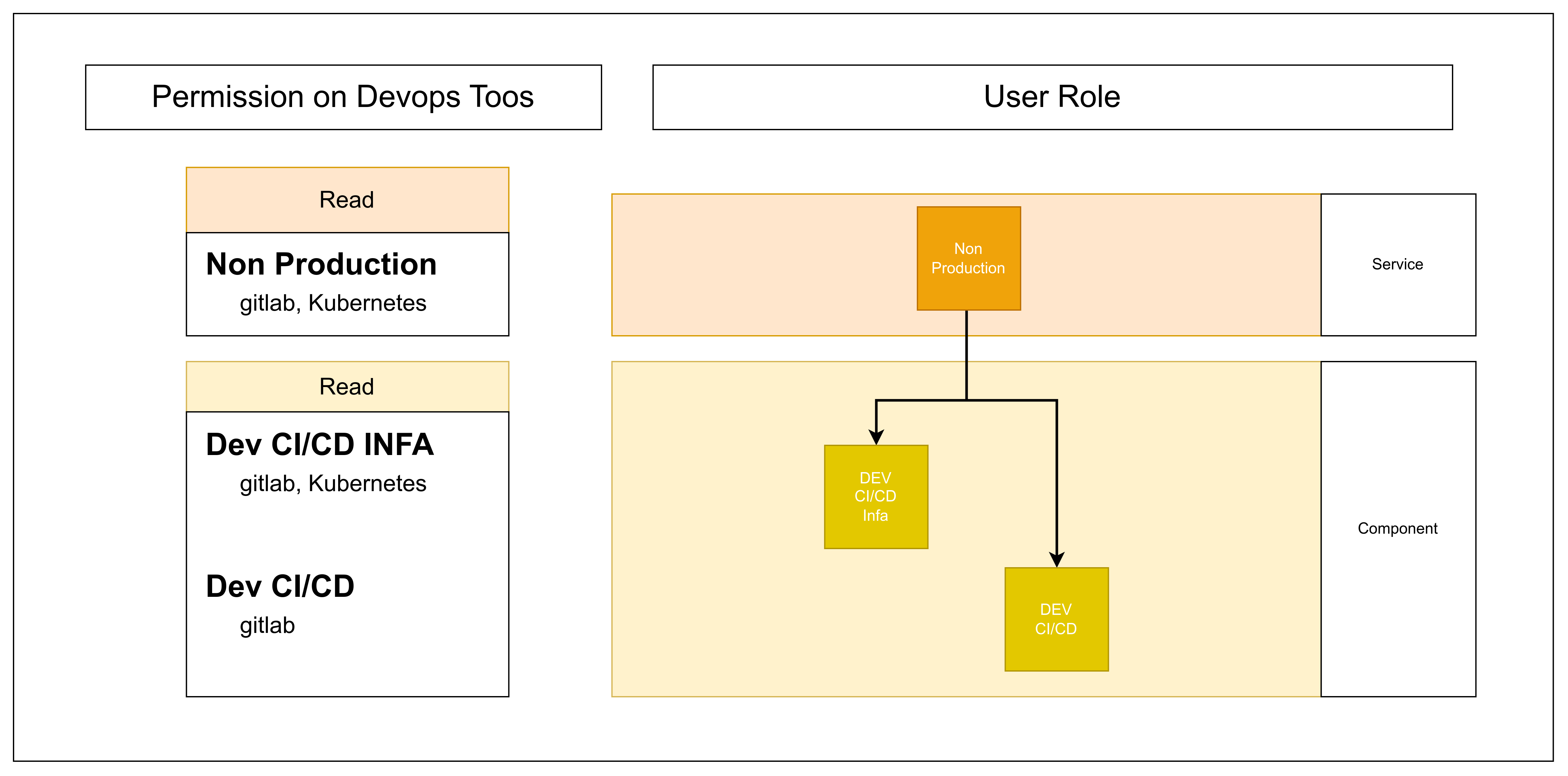The width and height of the screenshot is (1568, 776).
Task: Select the Service label box
Action: click(1398, 265)
